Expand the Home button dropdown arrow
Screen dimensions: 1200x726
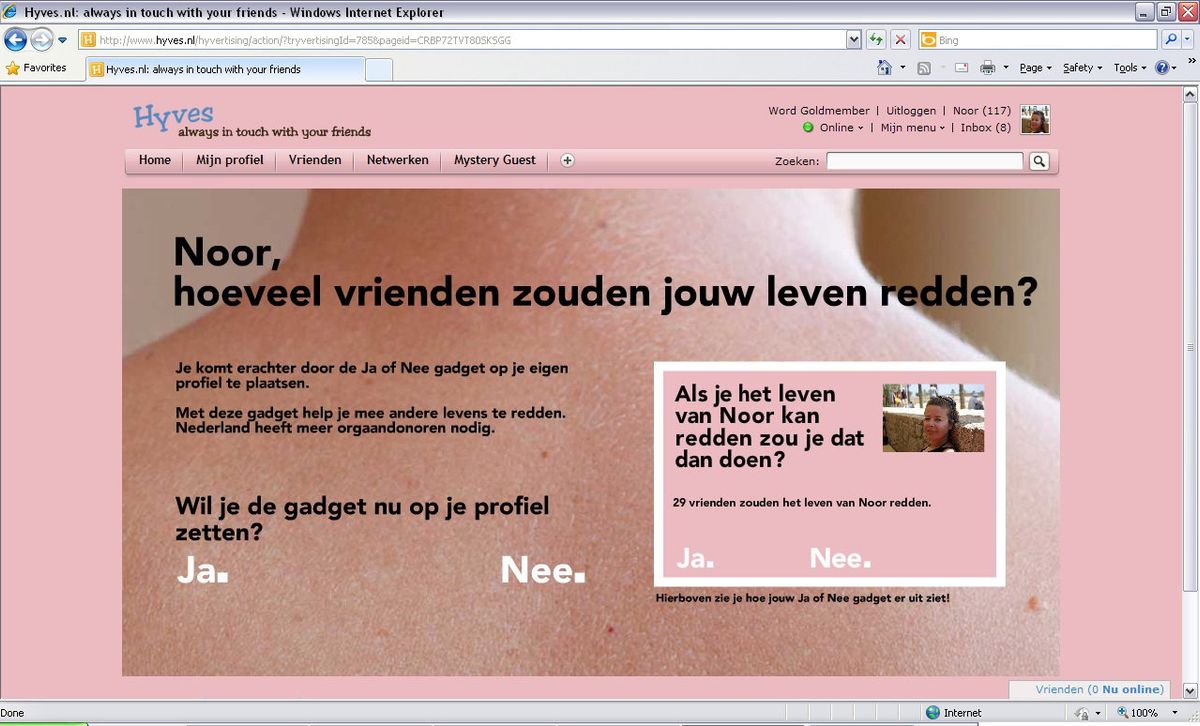[x=903, y=68]
